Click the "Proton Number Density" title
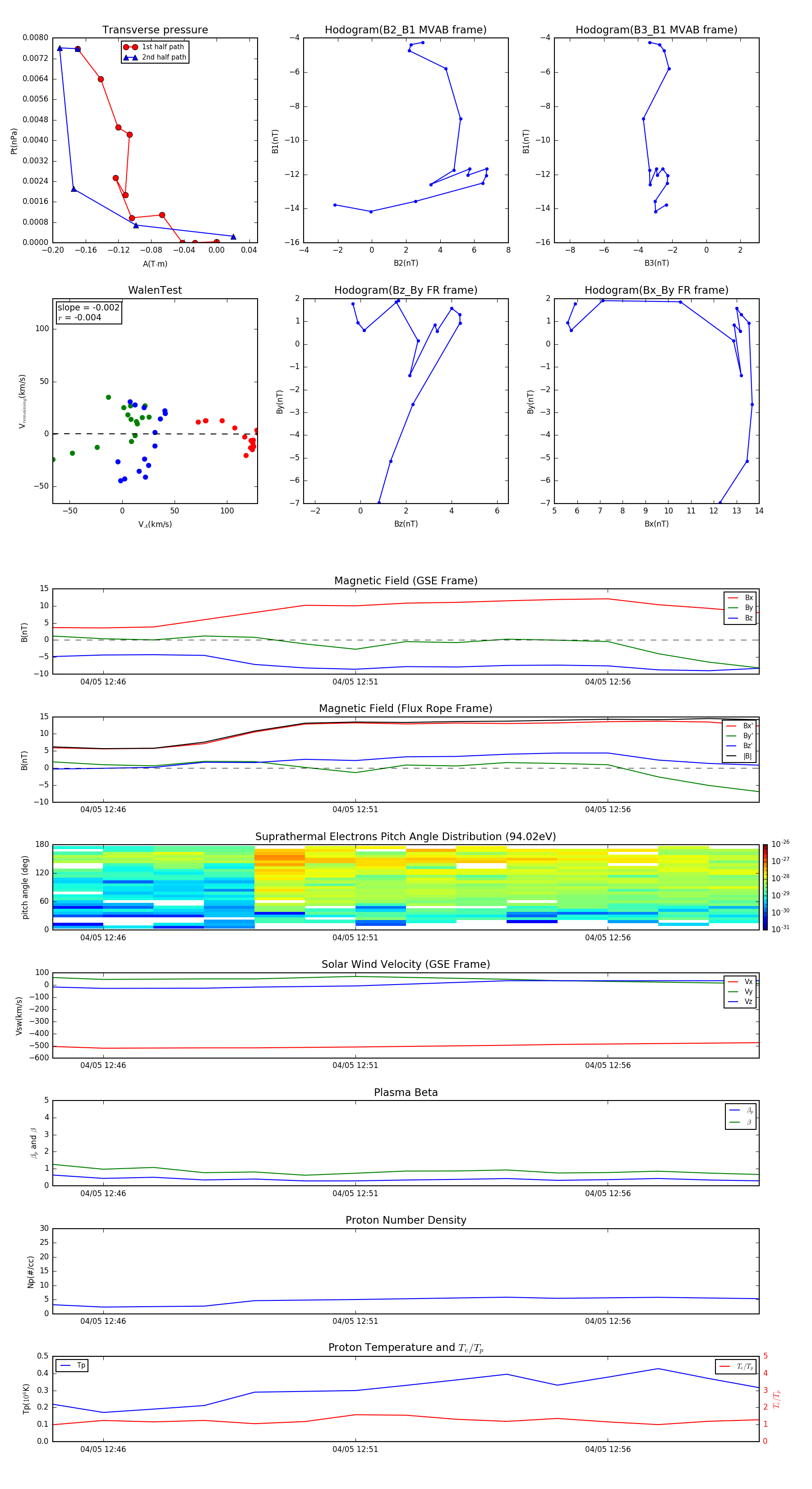 (406, 1220)
